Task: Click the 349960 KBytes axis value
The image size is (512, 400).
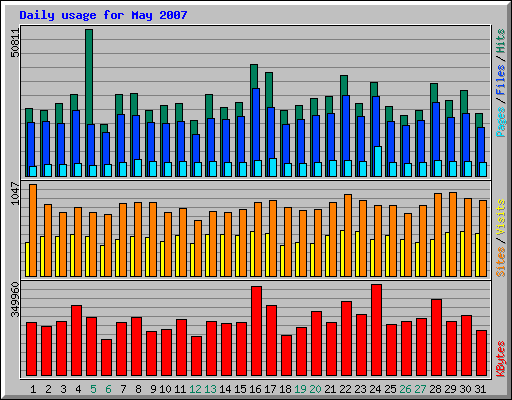Action: coord(15,300)
